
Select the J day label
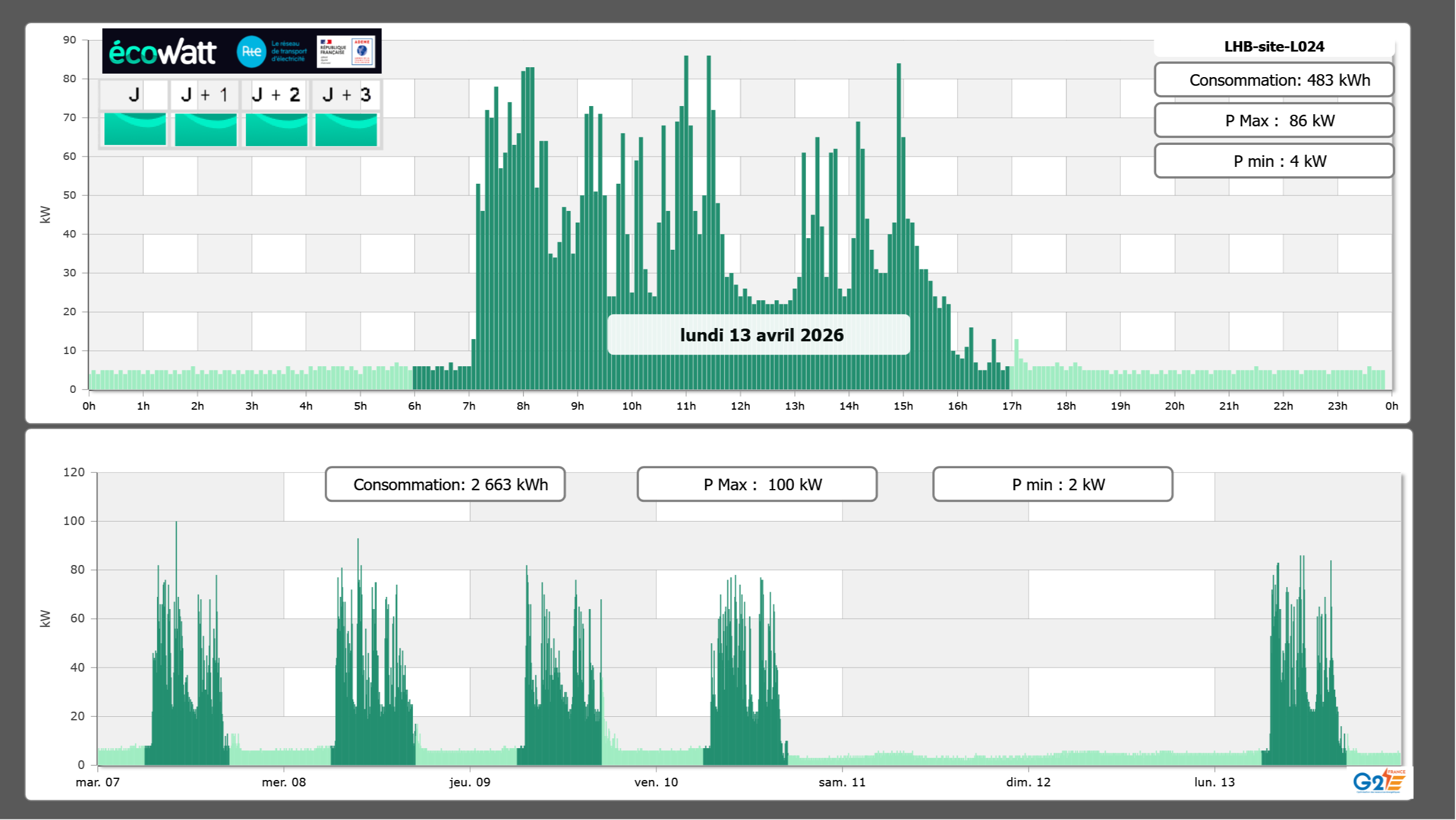point(134,94)
